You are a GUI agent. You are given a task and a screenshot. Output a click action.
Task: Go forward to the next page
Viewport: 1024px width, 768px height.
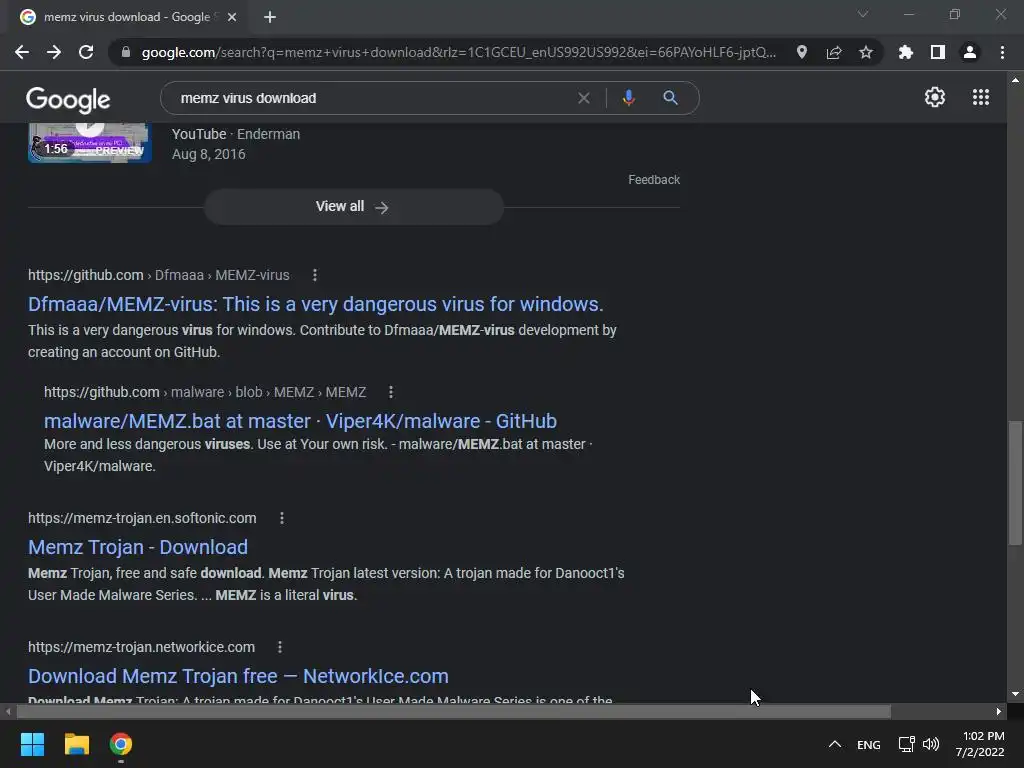click(x=54, y=52)
